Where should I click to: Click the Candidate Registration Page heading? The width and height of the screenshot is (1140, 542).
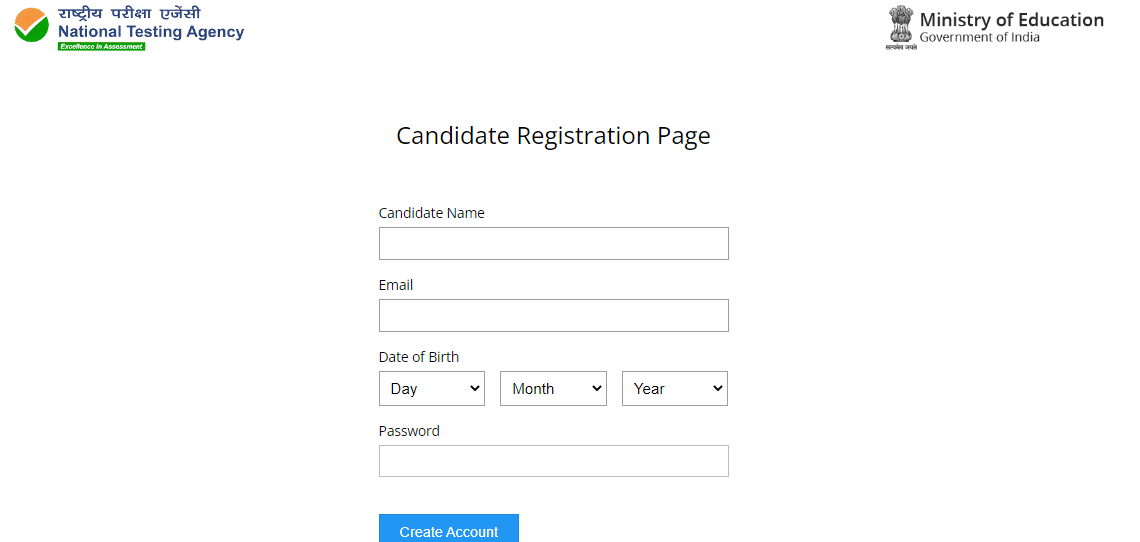click(553, 136)
